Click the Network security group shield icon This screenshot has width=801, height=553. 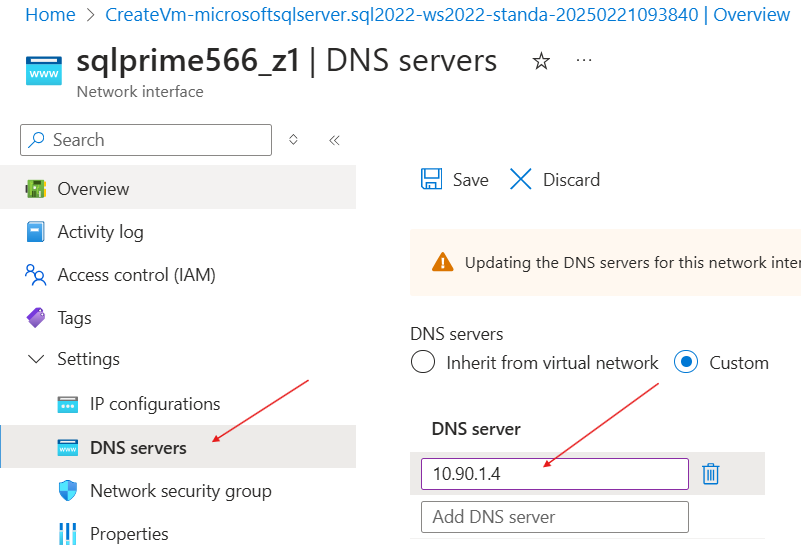click(68, 491)
